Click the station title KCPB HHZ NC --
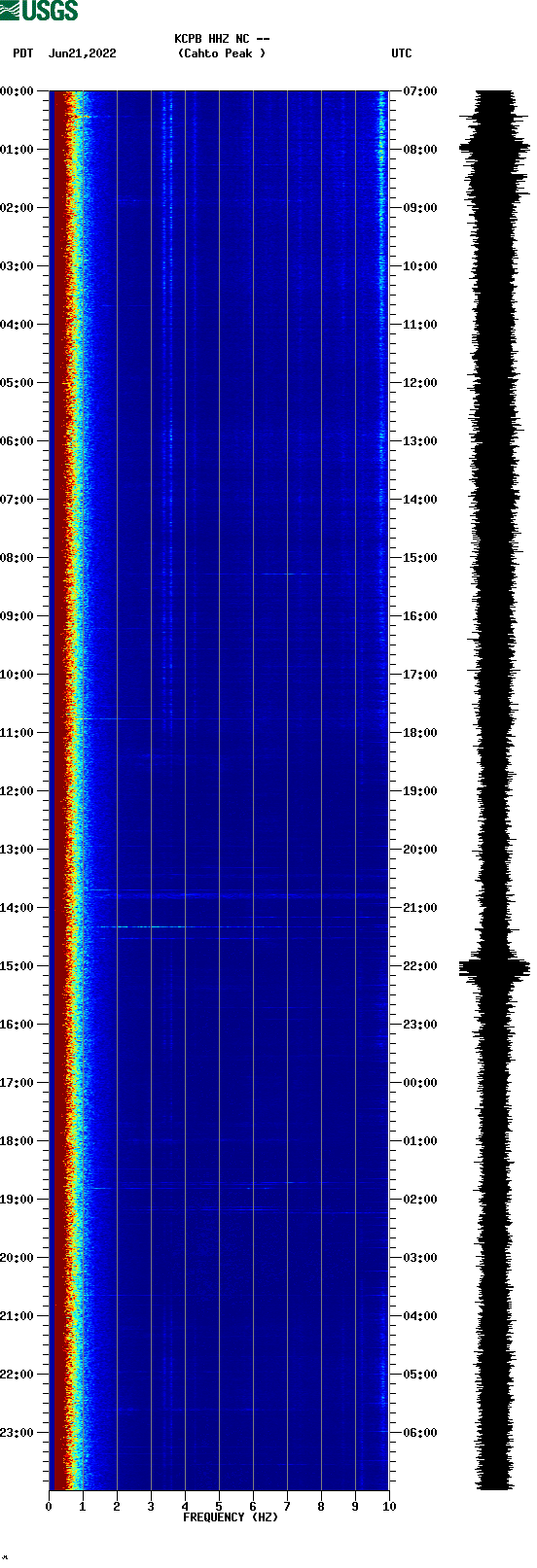The height and width of the screenshot is (1568, 537). [222, 39]
